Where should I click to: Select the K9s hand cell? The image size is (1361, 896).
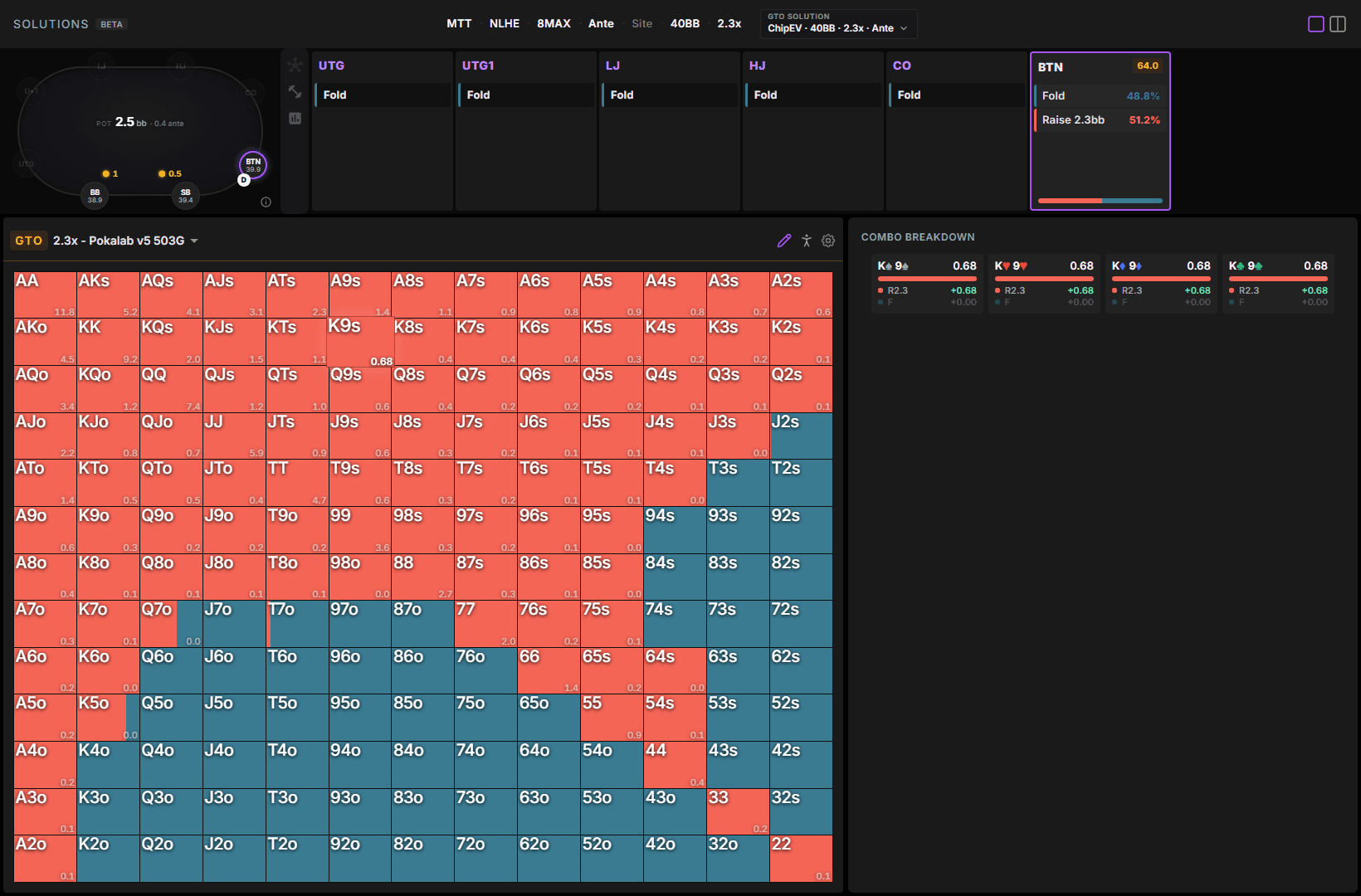tap(360, 342)
